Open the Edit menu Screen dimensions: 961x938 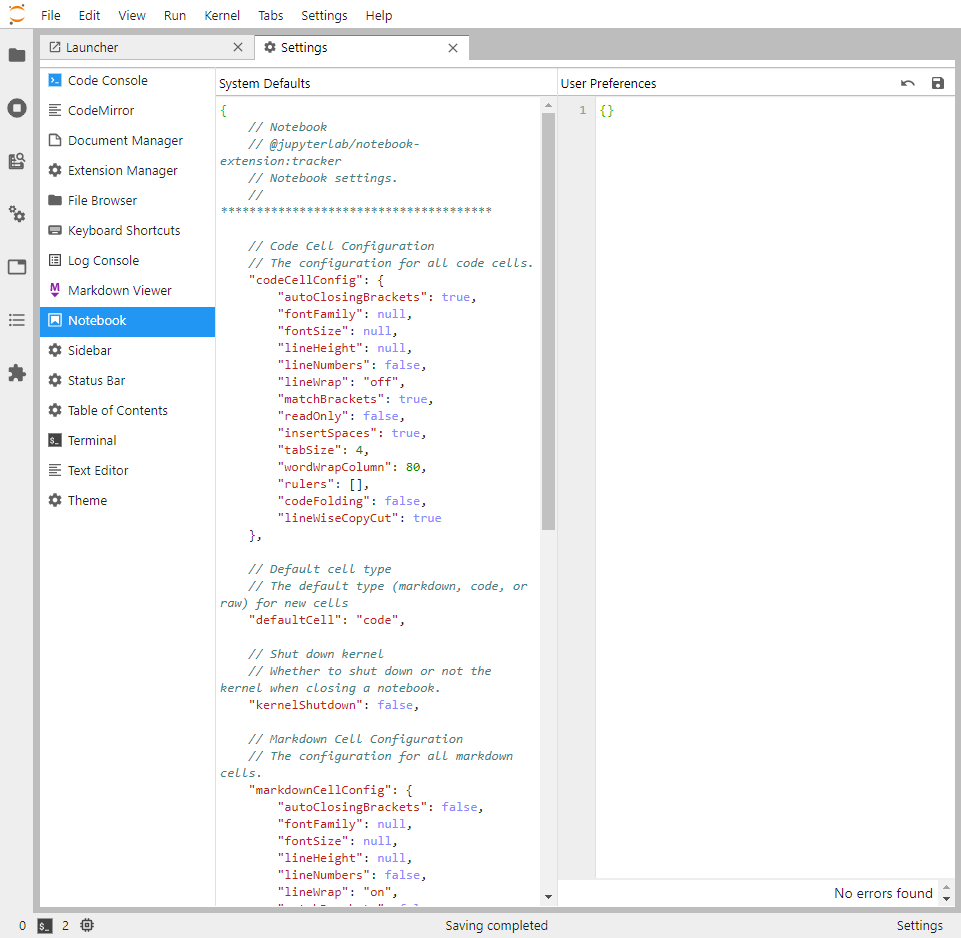coord(89,15)
